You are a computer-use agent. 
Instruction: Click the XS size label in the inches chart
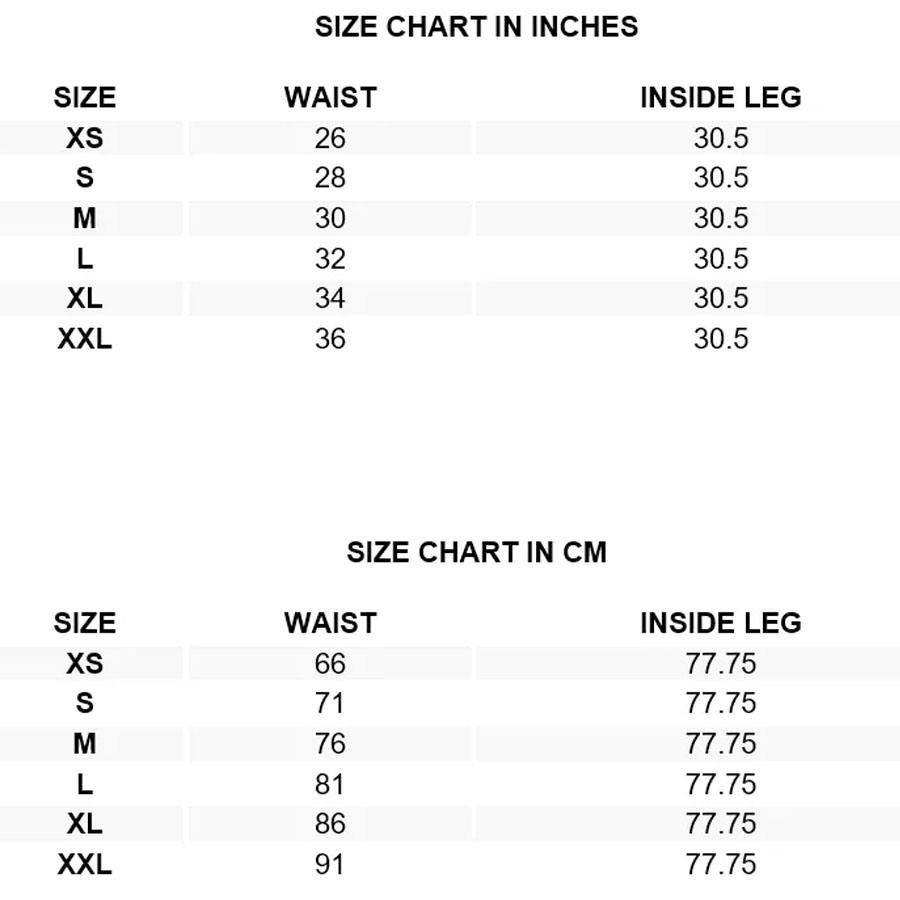pos(85,138)
